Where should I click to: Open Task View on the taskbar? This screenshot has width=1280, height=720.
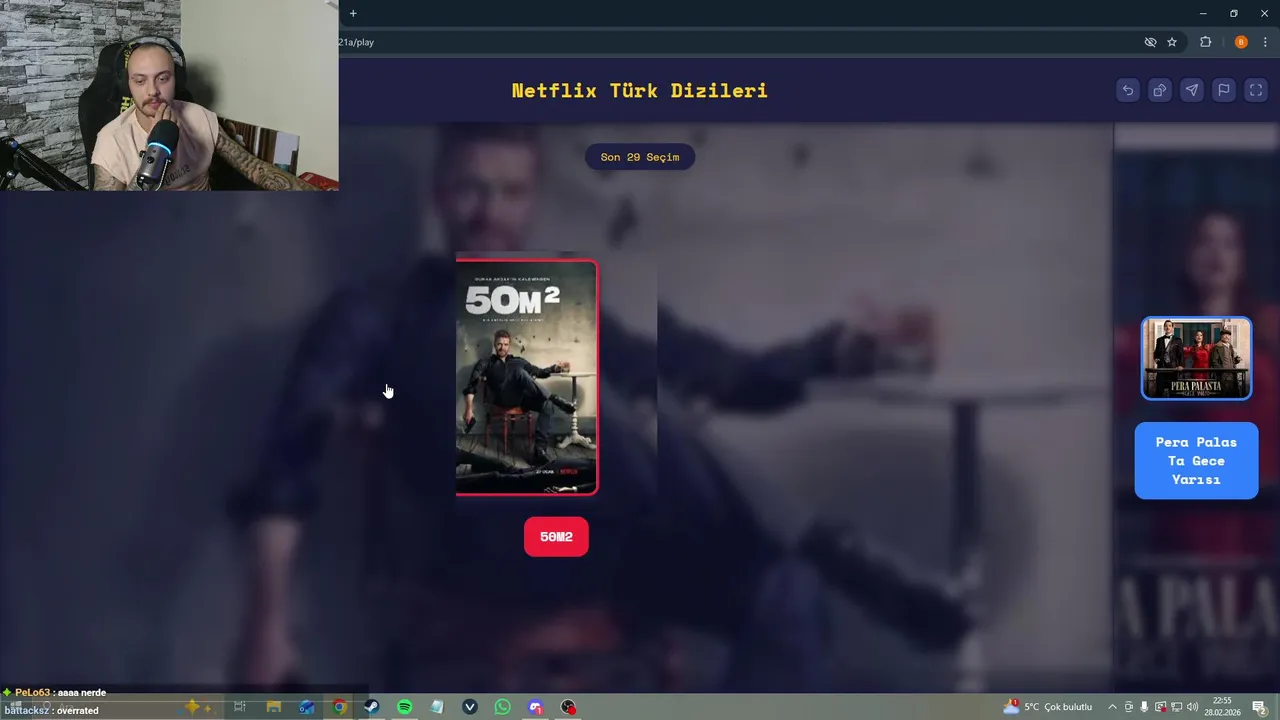[x=240, y=707]
